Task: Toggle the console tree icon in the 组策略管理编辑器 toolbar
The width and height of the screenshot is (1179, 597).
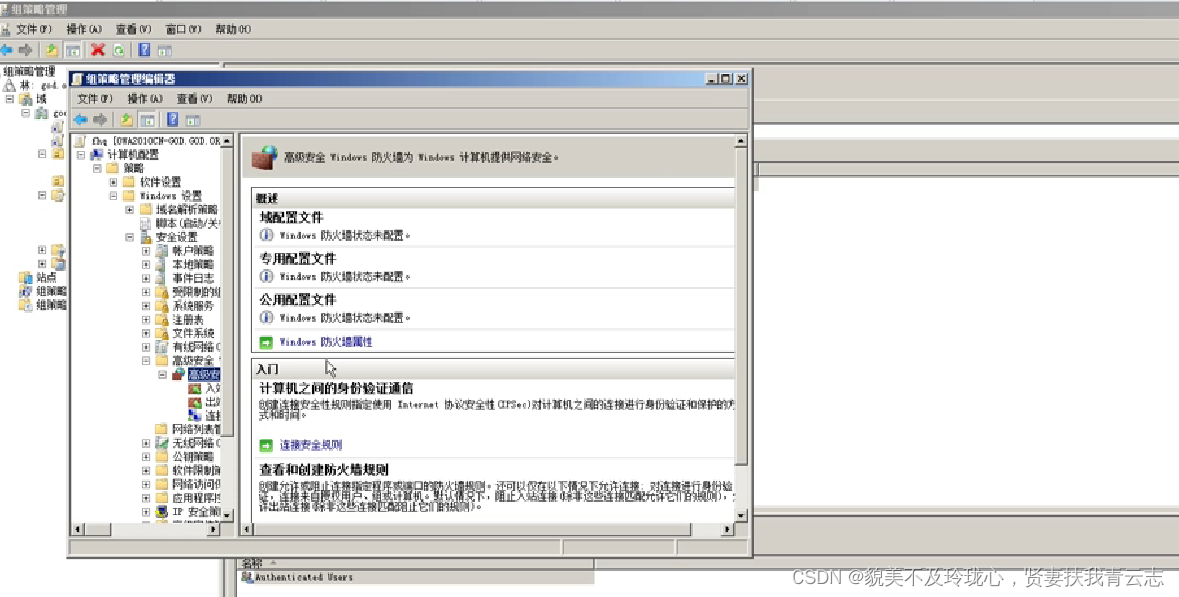Action: [x=147, y=120]
